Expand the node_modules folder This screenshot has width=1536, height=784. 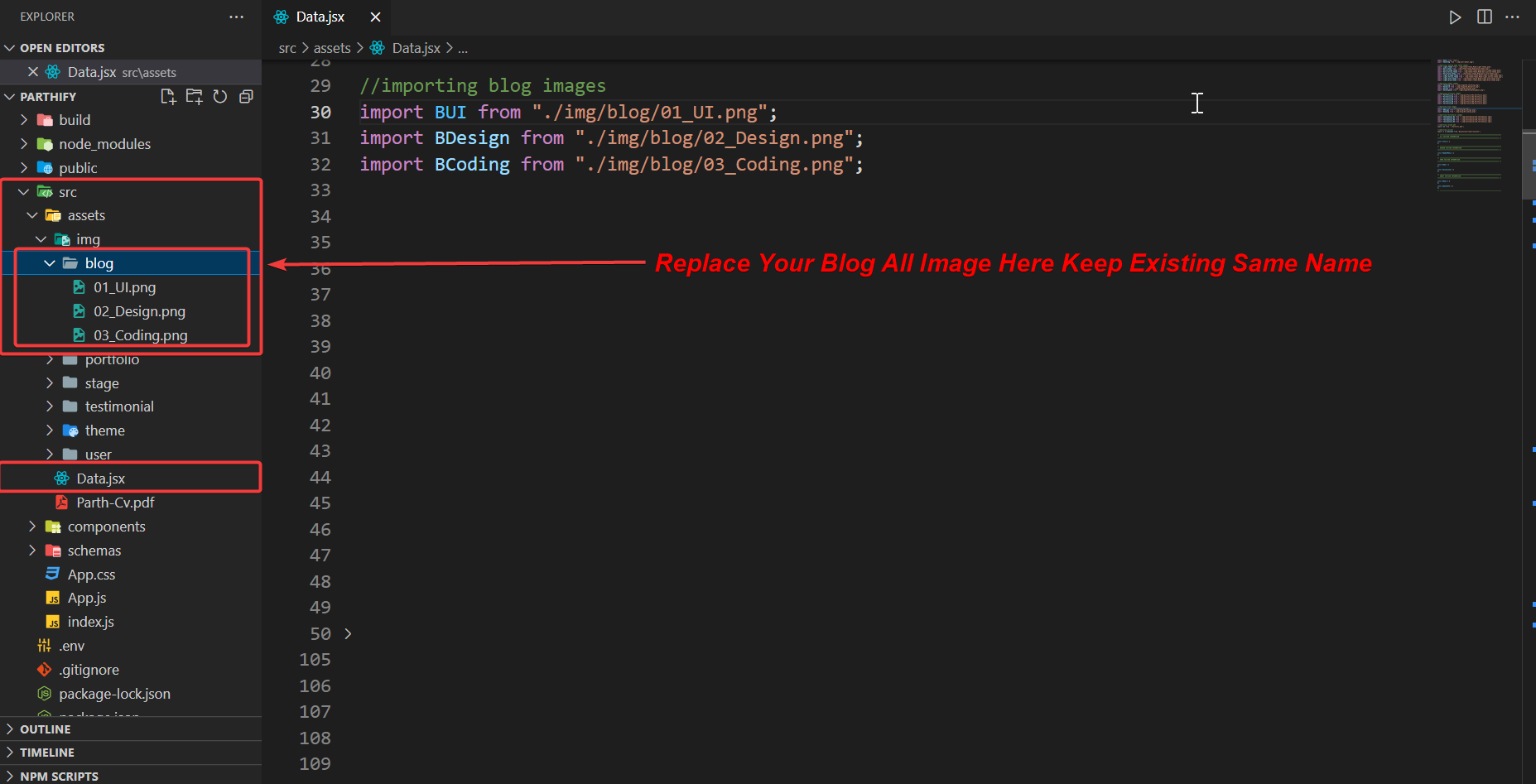[104, 144]
